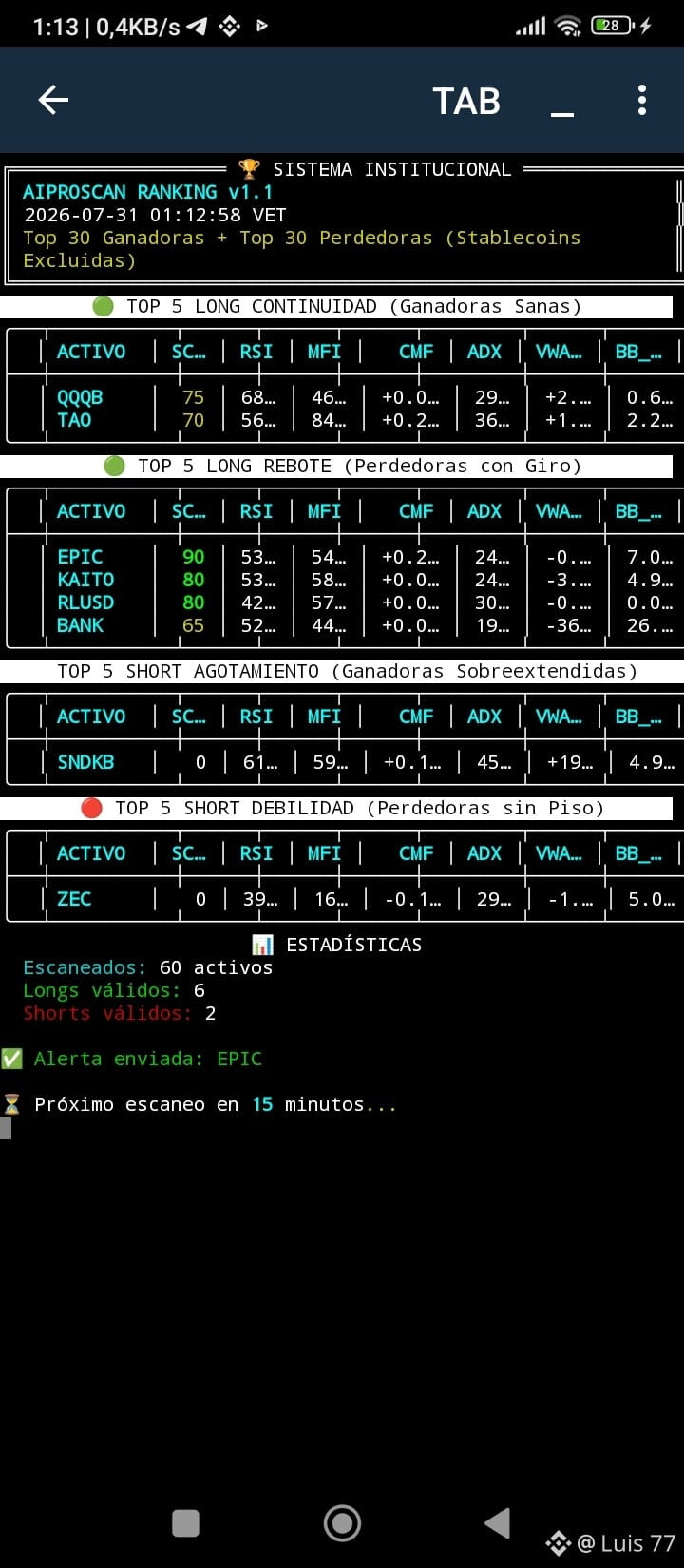This screenshot has height=1568, width=684.
Task: Select the 'Shorts válidos: 2' line
Action: point(120,1013)
